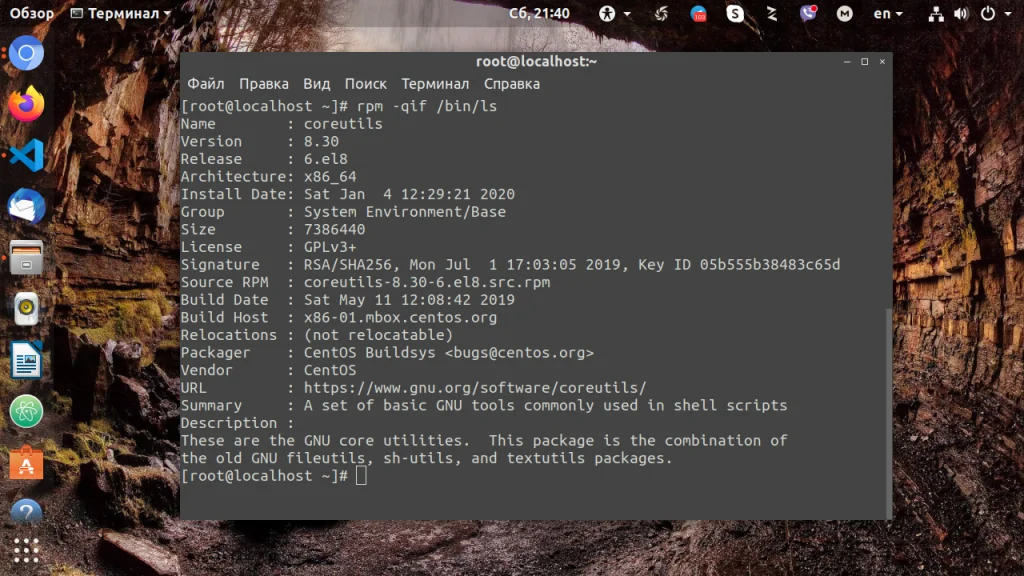The height and width of the screenshot is (576, 1024).
Task: Click the (not relocatable) text
Action: (x=378, y=335)
